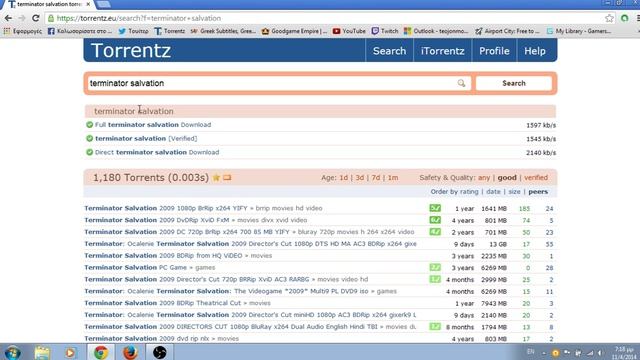Open Firefox from the taskbar
The width and height of the screenshot is (640, 360).
click(x=130, y=353)
